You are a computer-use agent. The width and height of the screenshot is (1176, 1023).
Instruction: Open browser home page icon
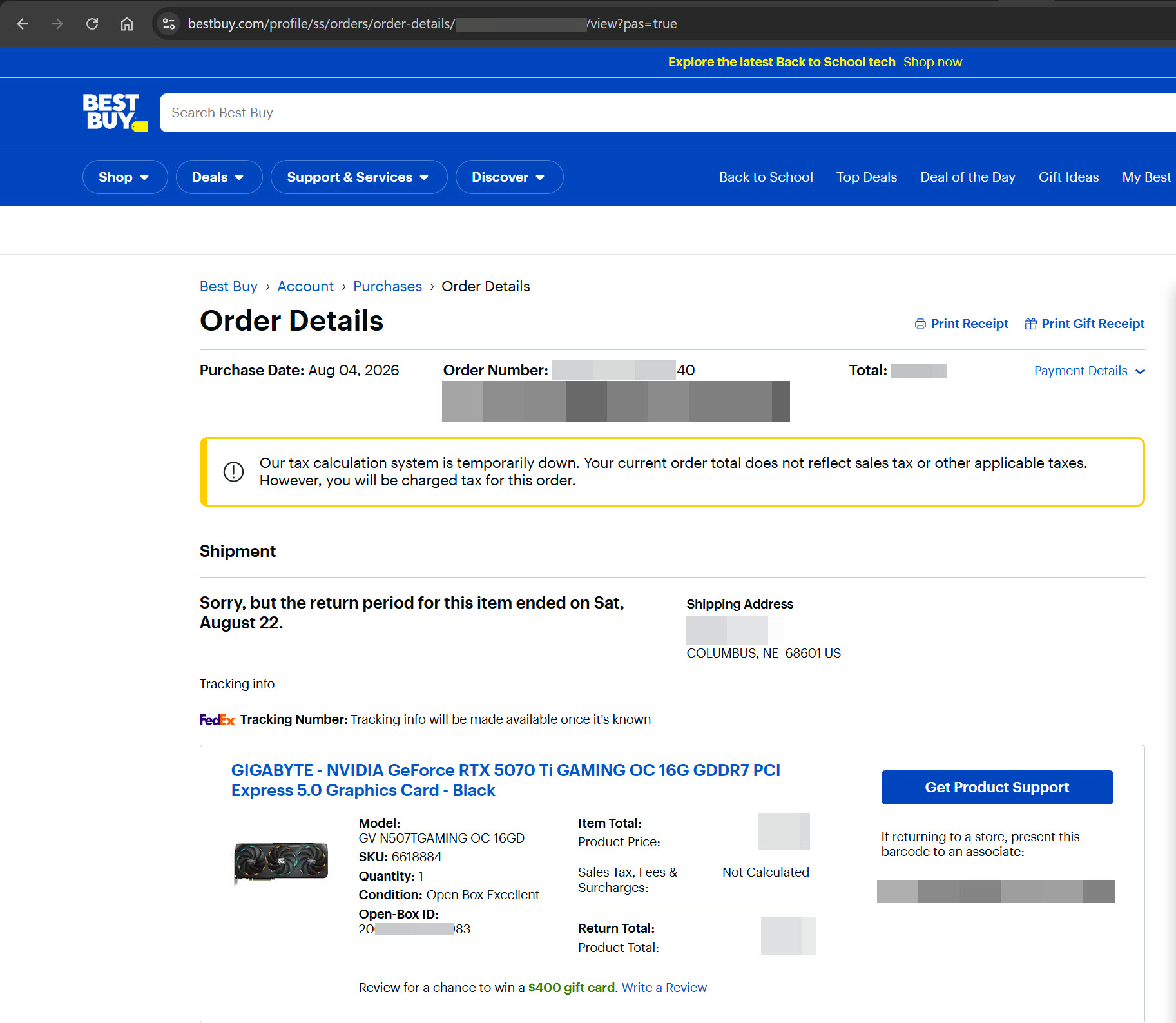[127, 24]
